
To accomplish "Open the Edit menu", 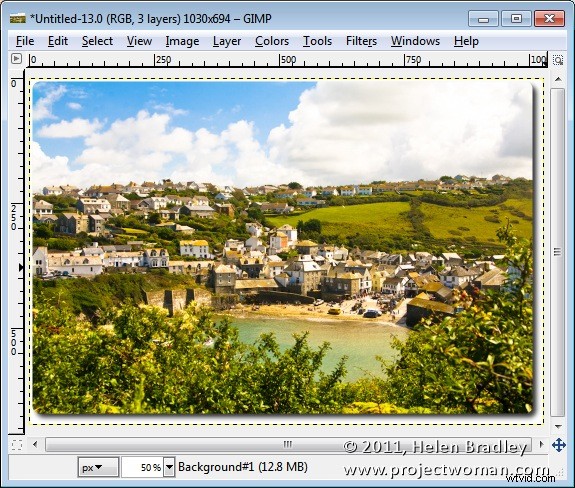I will click(58, 41).
